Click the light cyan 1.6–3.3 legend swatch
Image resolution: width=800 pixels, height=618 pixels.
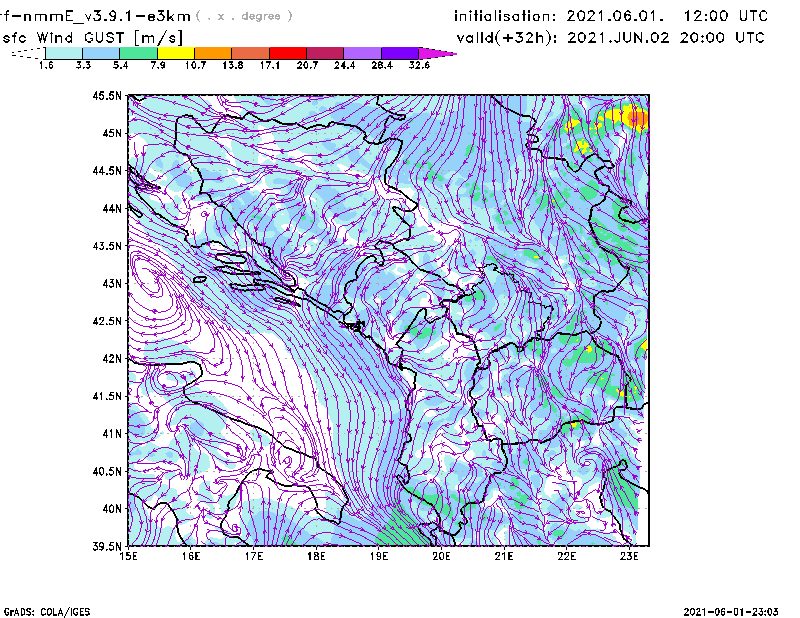click(64, 52)
